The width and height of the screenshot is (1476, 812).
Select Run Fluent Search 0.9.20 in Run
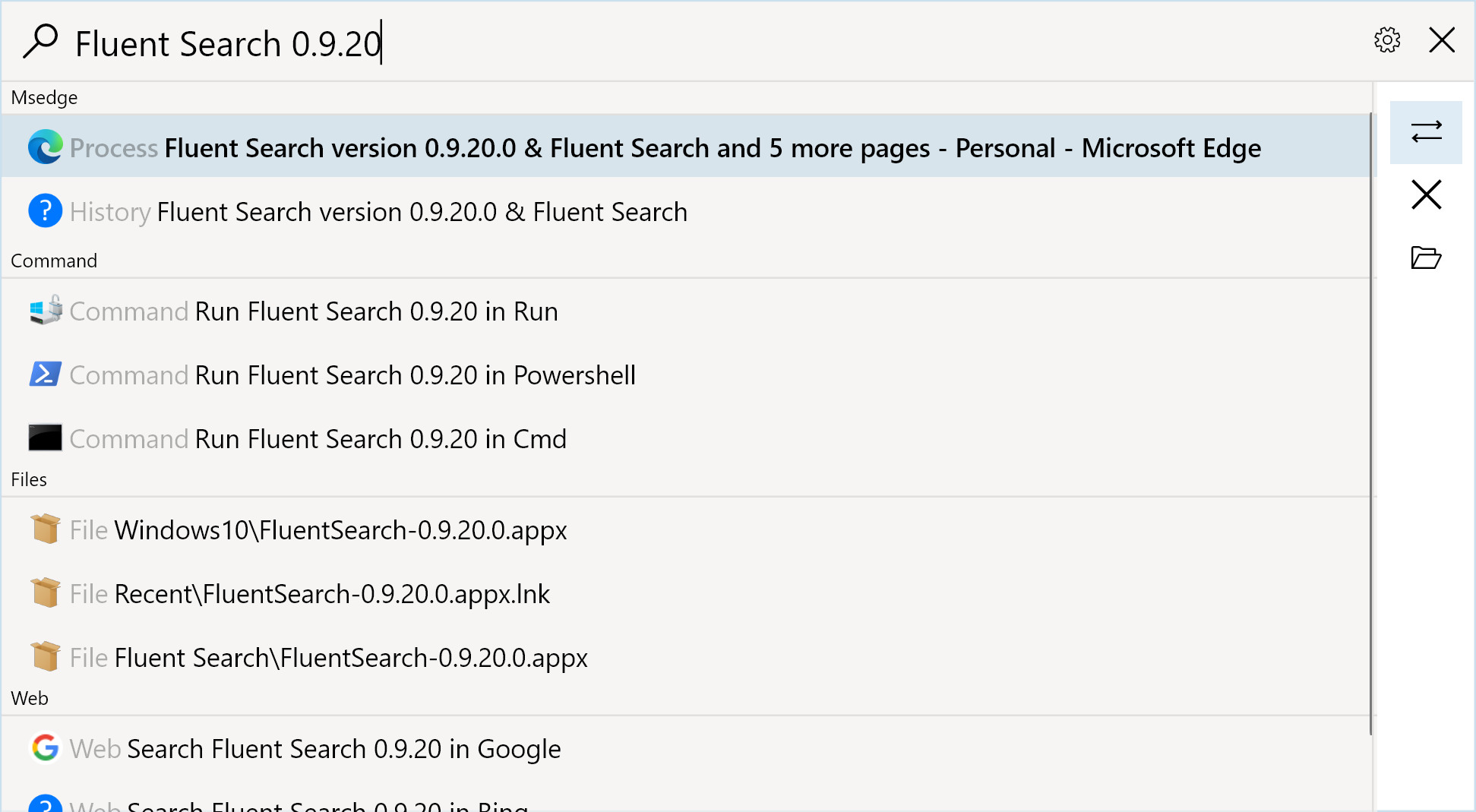[688, 311]
